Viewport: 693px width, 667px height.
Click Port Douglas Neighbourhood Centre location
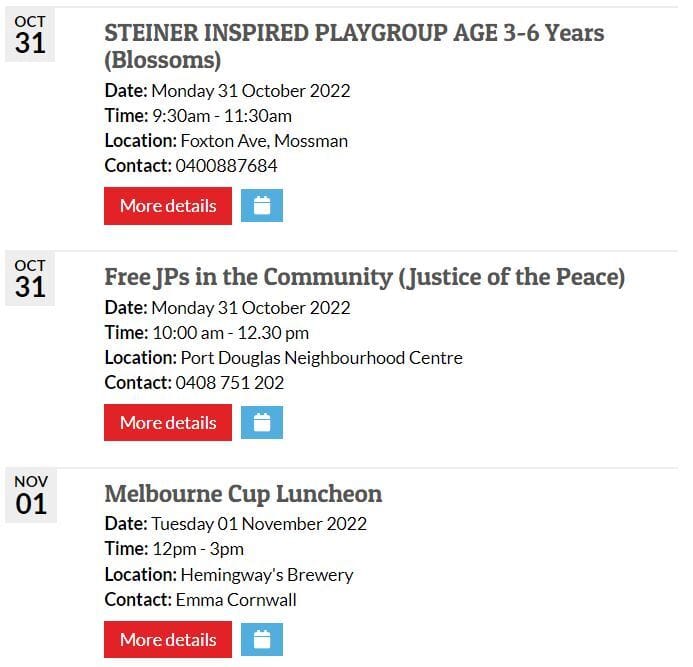click(321, 358)
